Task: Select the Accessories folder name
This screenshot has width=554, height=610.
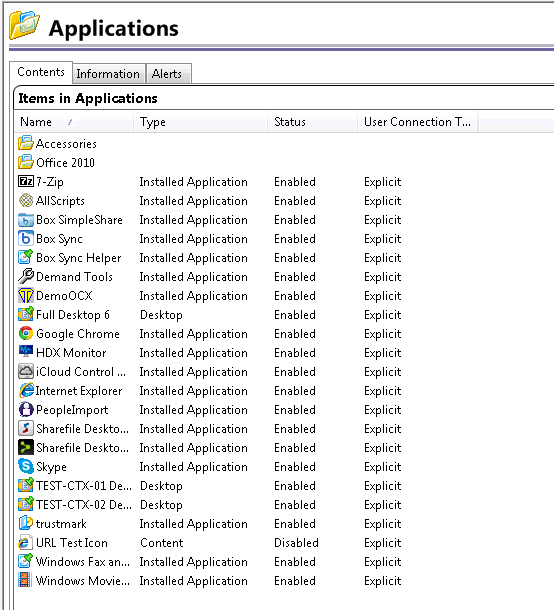Action: pyautogui.click(x=67, y=144)
